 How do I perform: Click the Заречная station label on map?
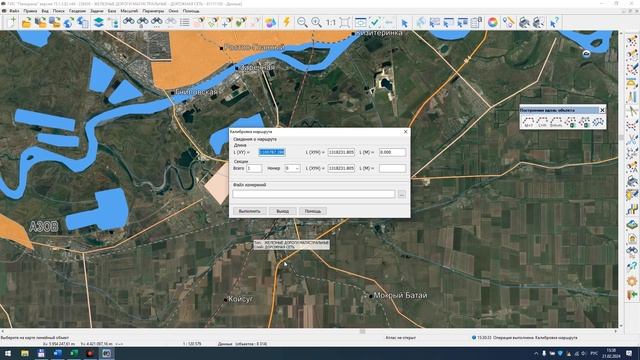point(257,67)
